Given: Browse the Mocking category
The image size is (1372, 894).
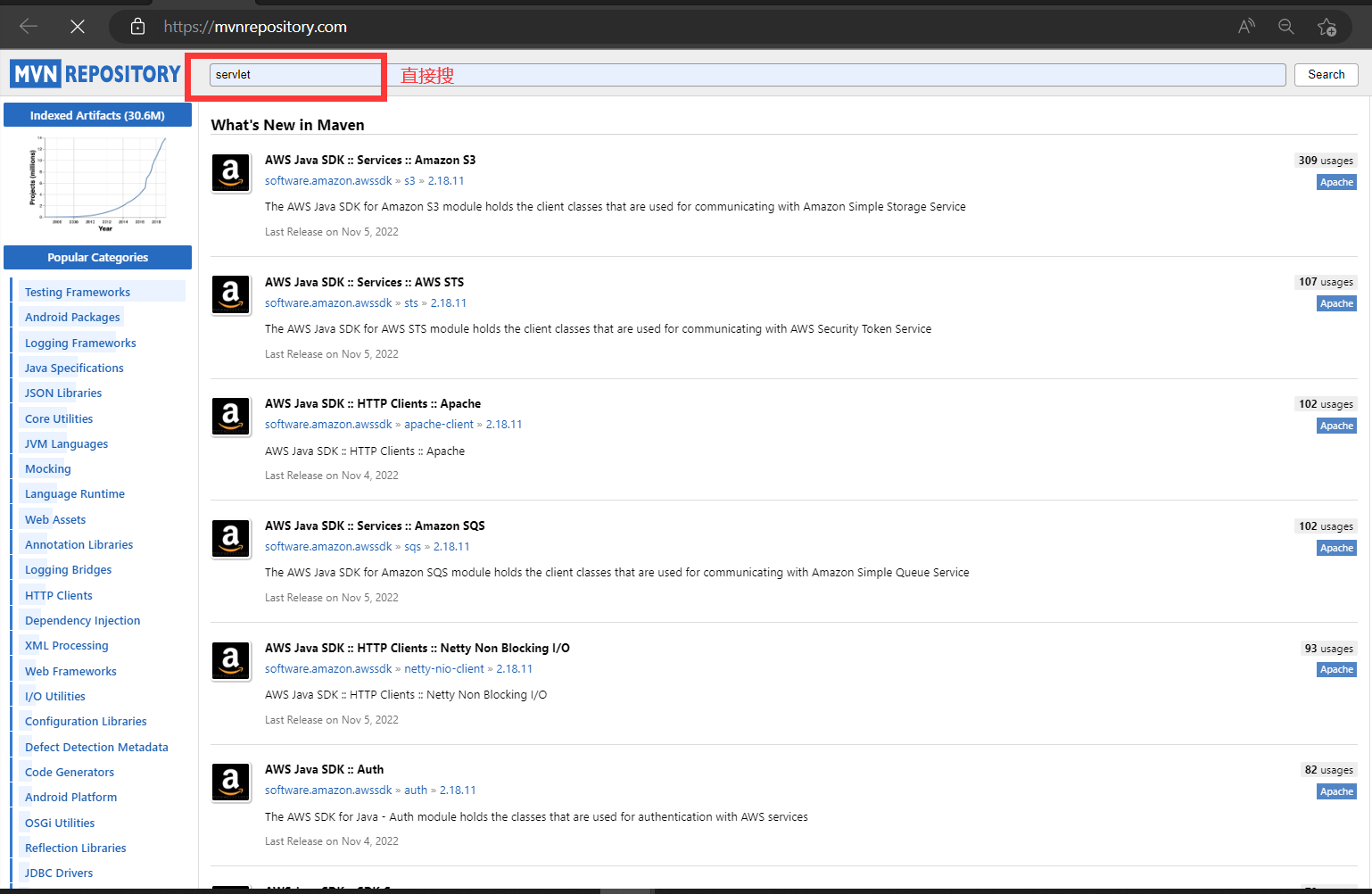Looking at the screenshot, I should (48, 468).
